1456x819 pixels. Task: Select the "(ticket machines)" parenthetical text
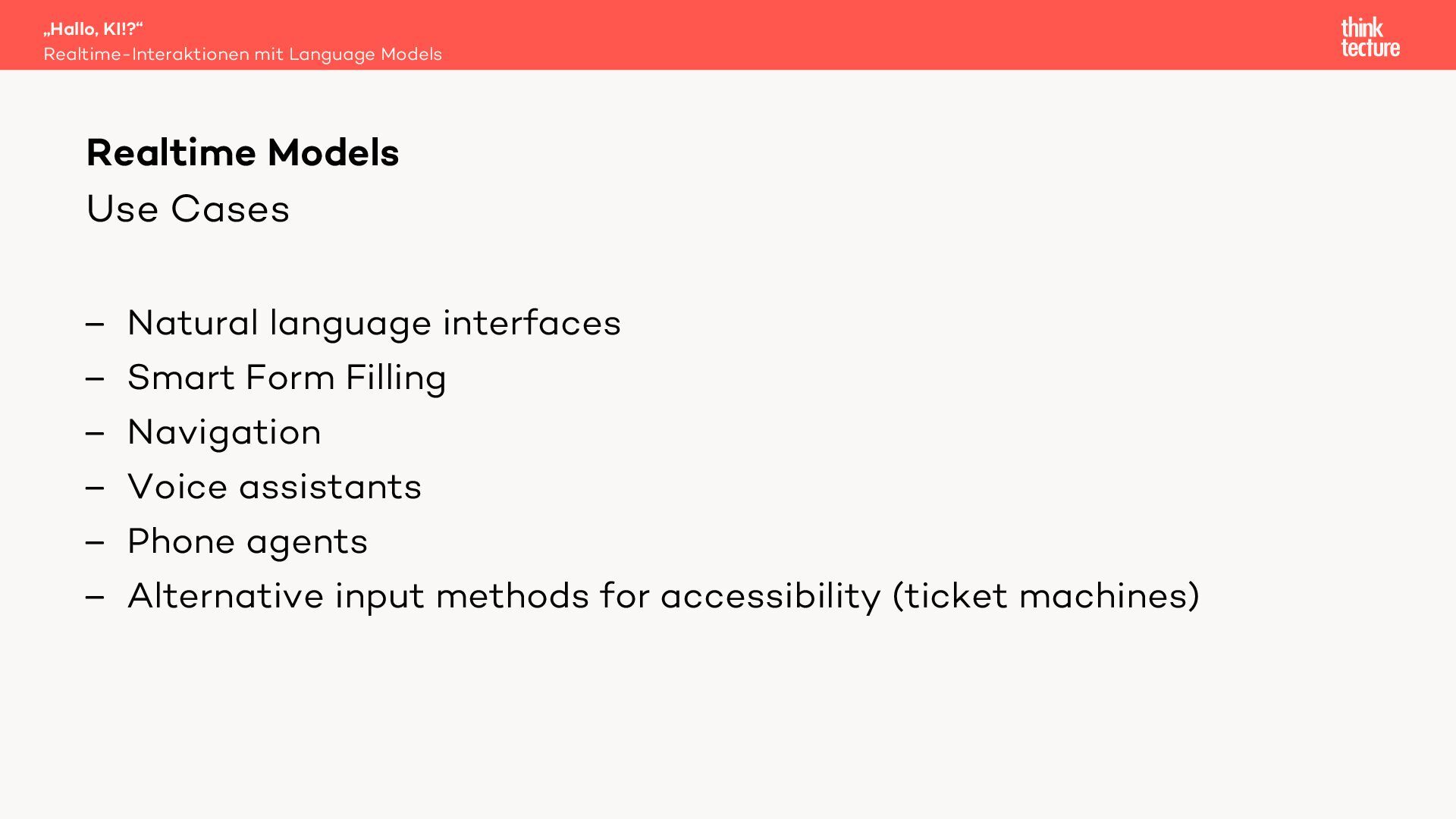tap(1046, 596)
